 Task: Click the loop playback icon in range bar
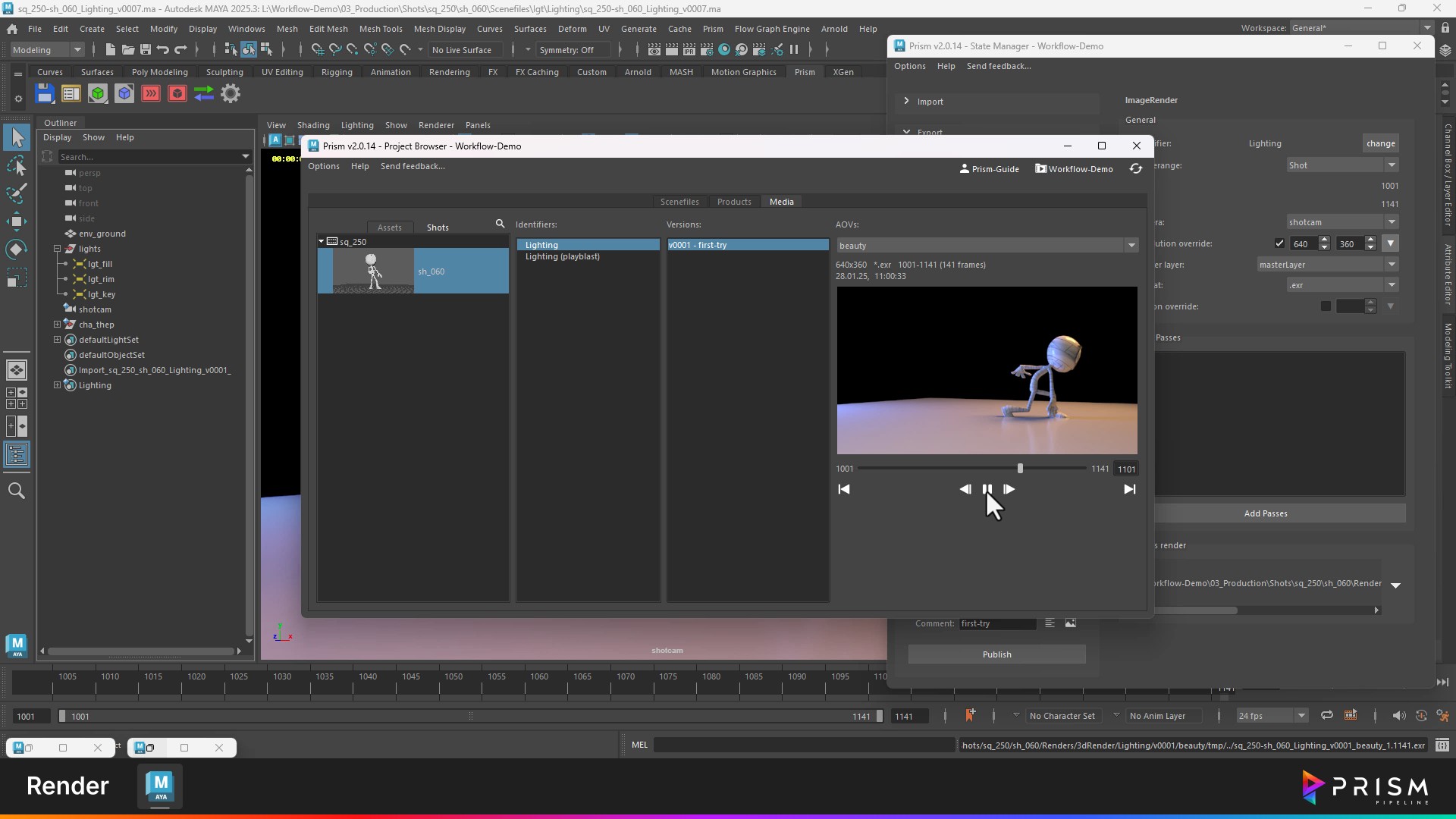pyautogui.click(x=1327, y=716)
